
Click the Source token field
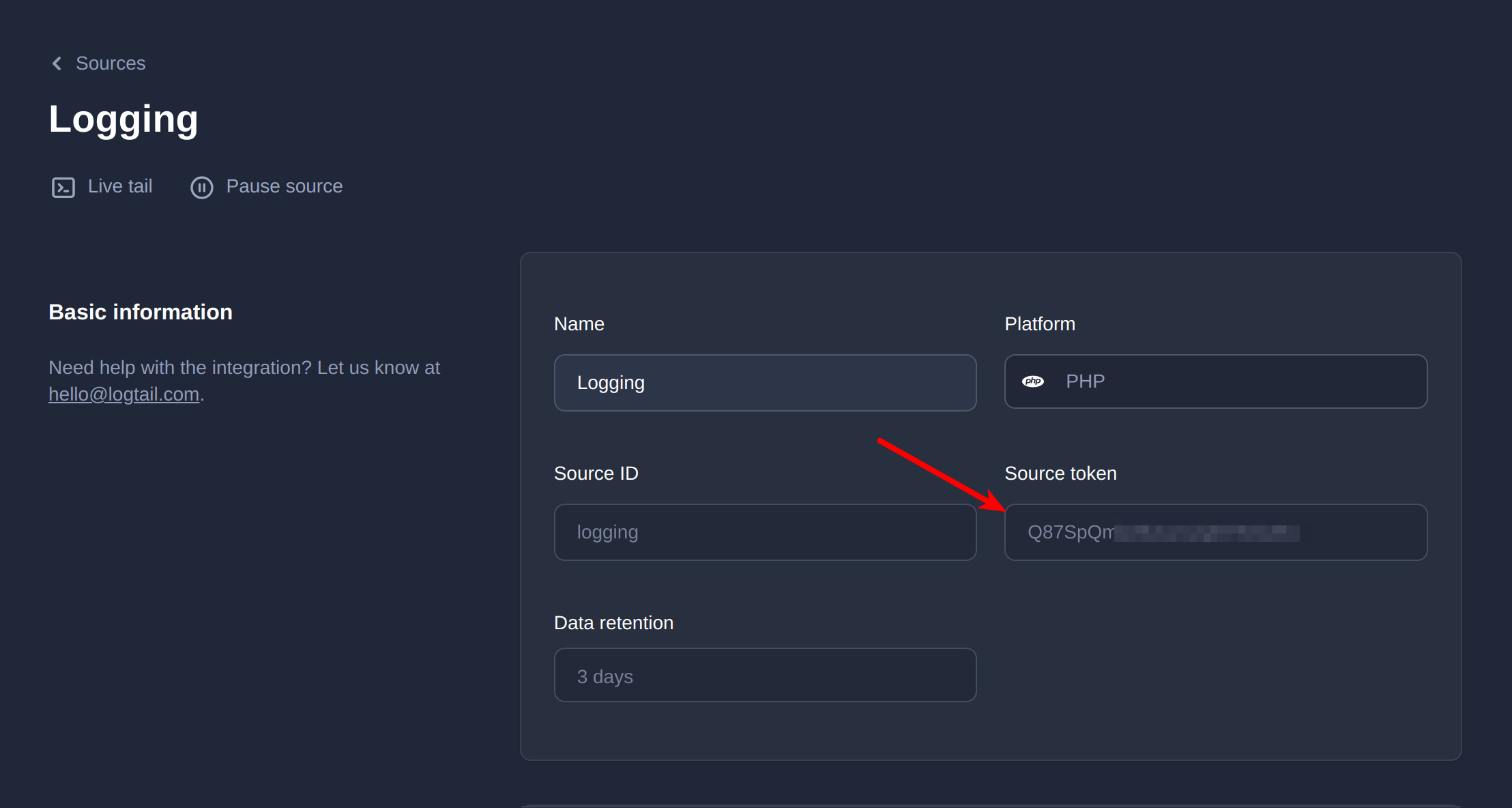tap(1215, 532)
